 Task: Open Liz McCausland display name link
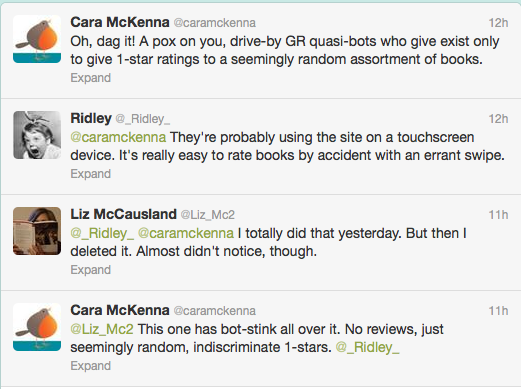[x=123, y=214]
